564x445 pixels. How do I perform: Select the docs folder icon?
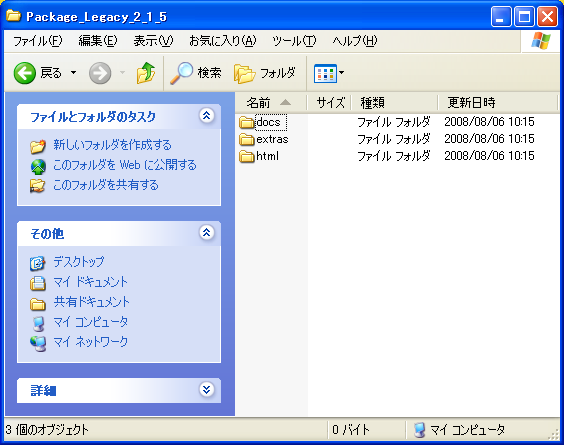[246, 122]
